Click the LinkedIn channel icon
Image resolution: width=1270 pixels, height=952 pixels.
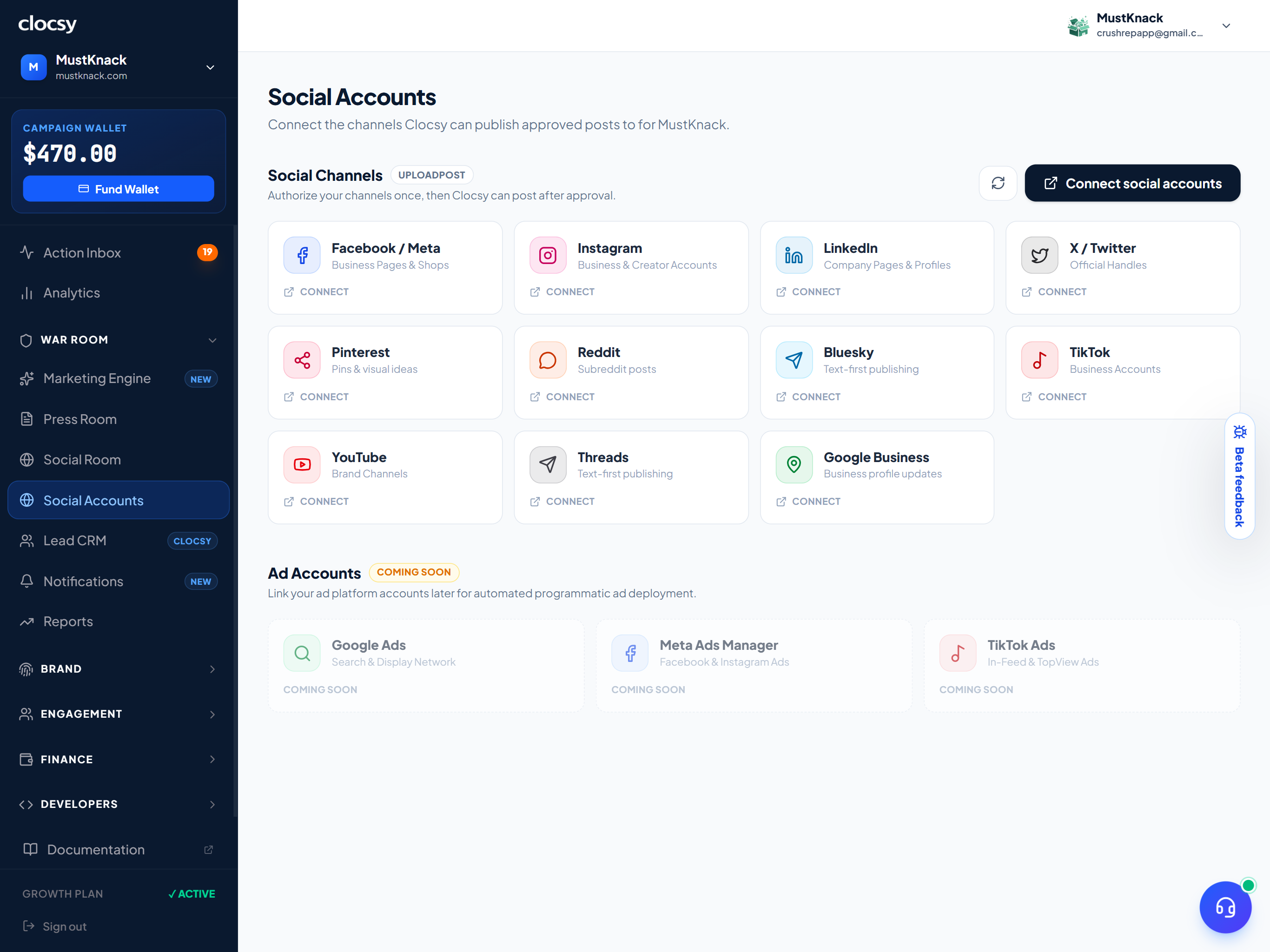click(x=794, y=256)
